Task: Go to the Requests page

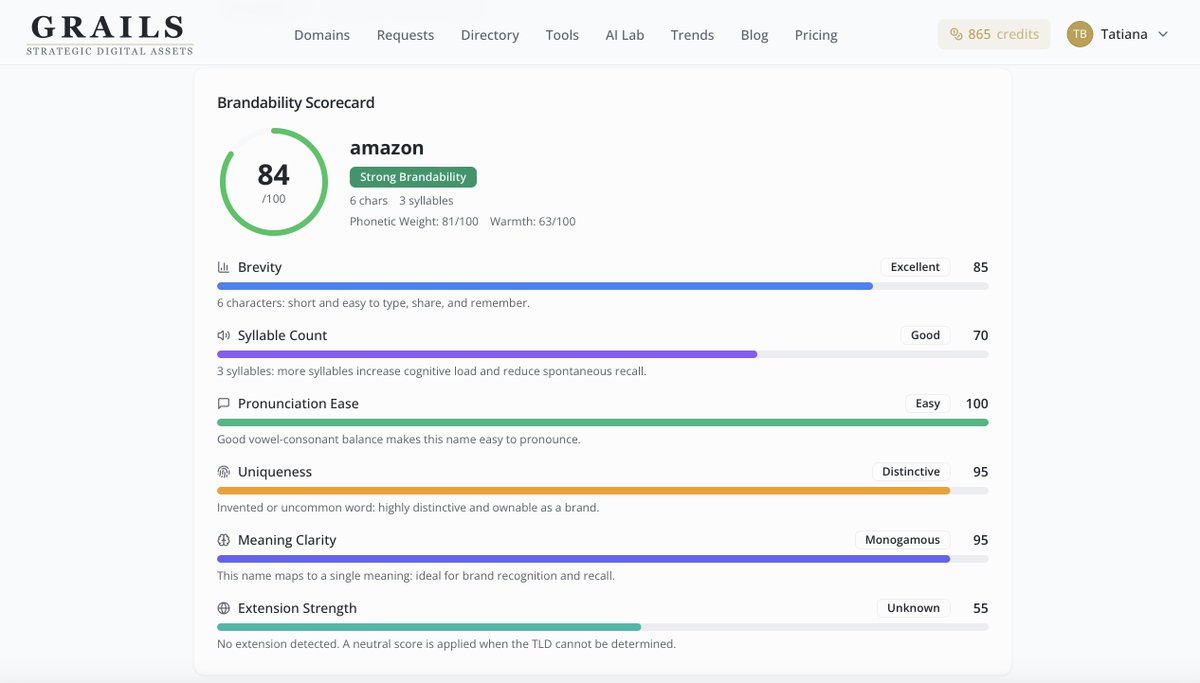Action: [x=405, y=35]
